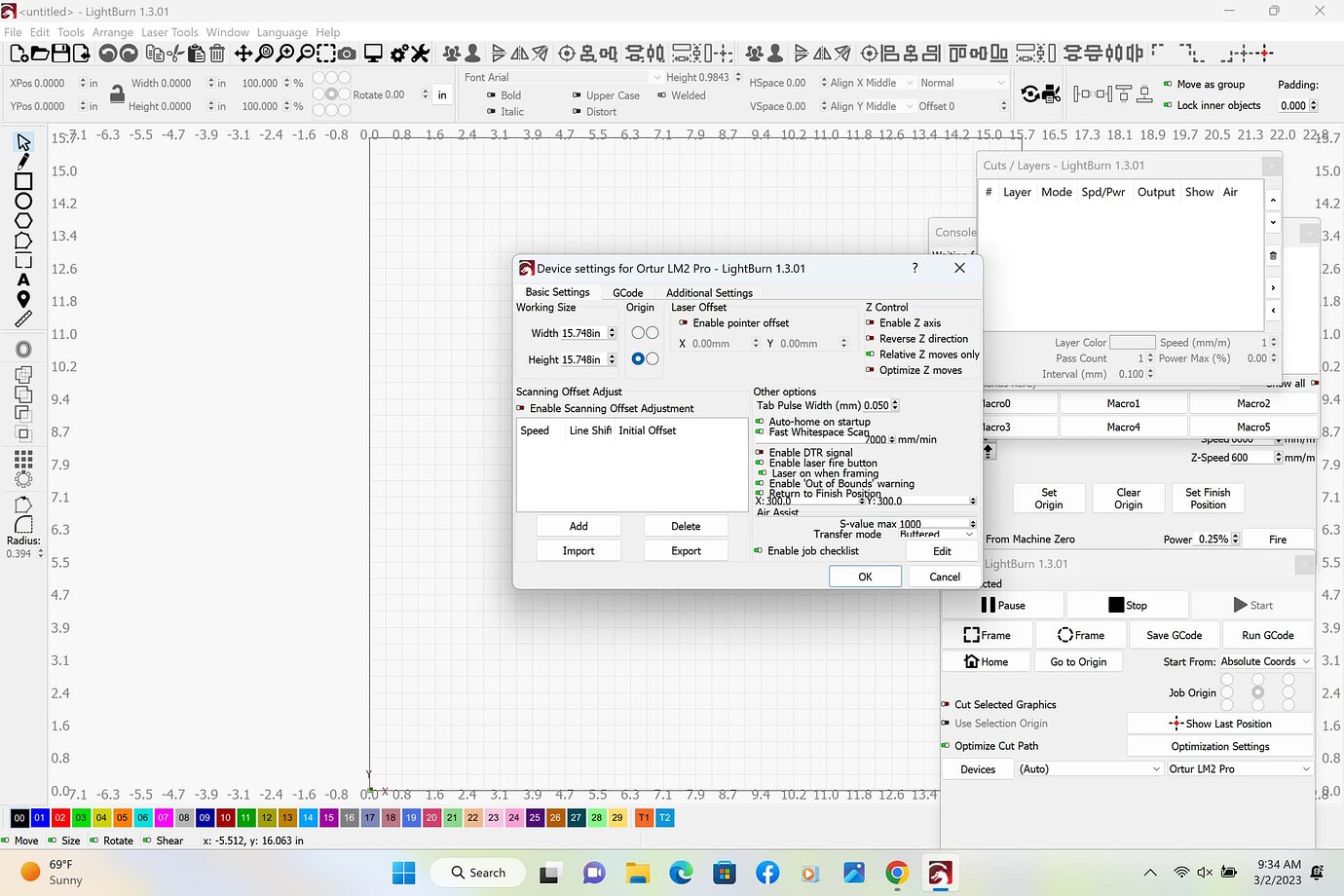This screenshot has width=1344, height=896.
Task: Click the Delete trash can toolbar icon
Action: pyautogui.click(x=217, y=54)
